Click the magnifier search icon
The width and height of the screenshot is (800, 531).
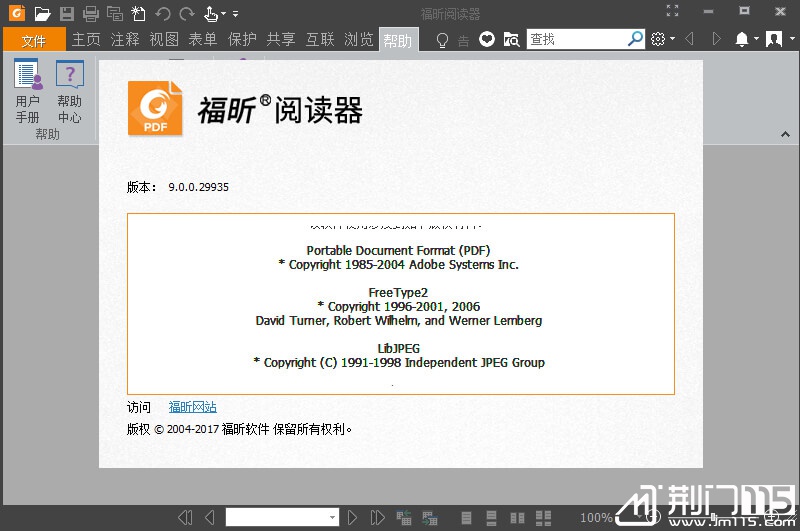click(x=635, y=39)
